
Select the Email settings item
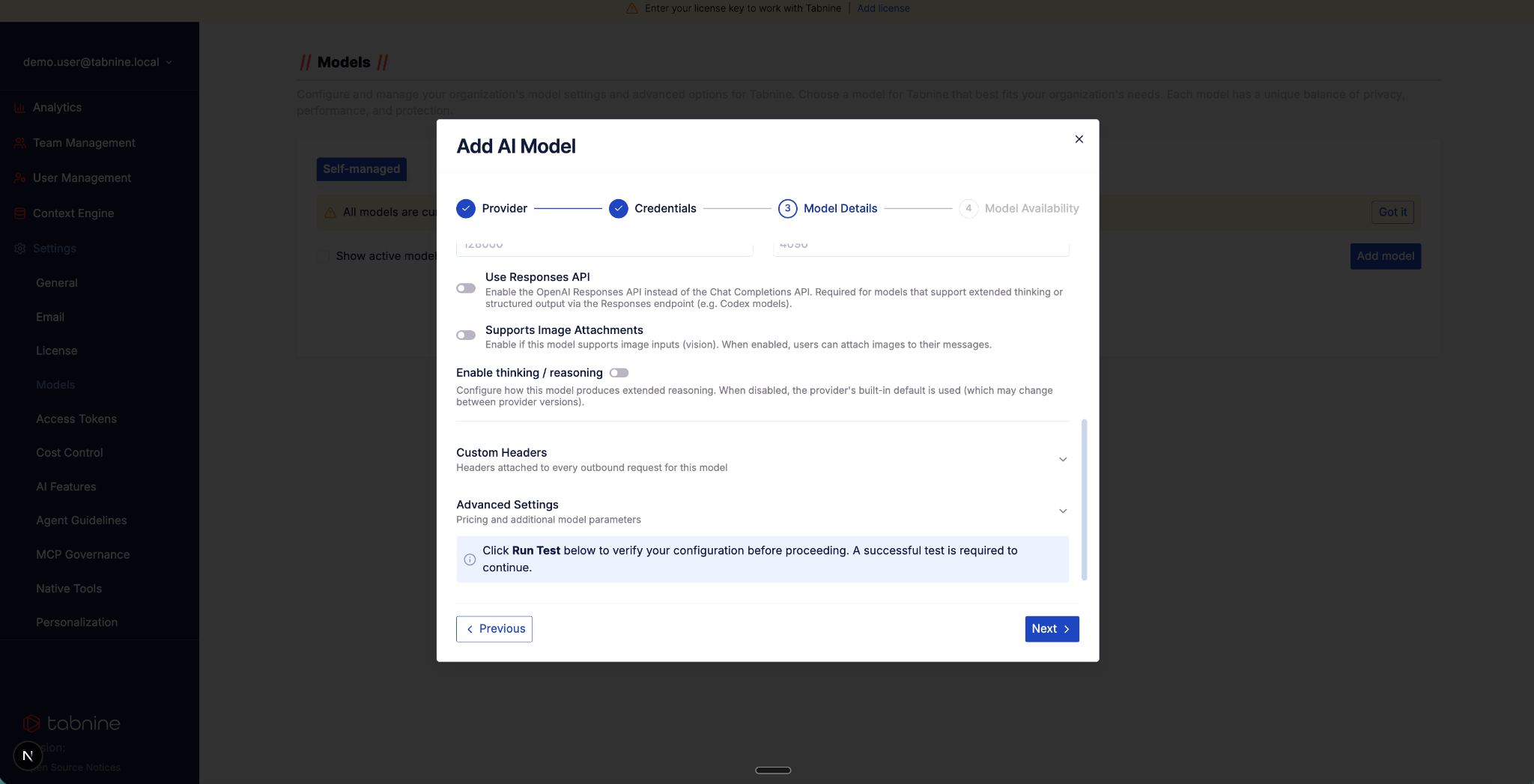(50, 317)
